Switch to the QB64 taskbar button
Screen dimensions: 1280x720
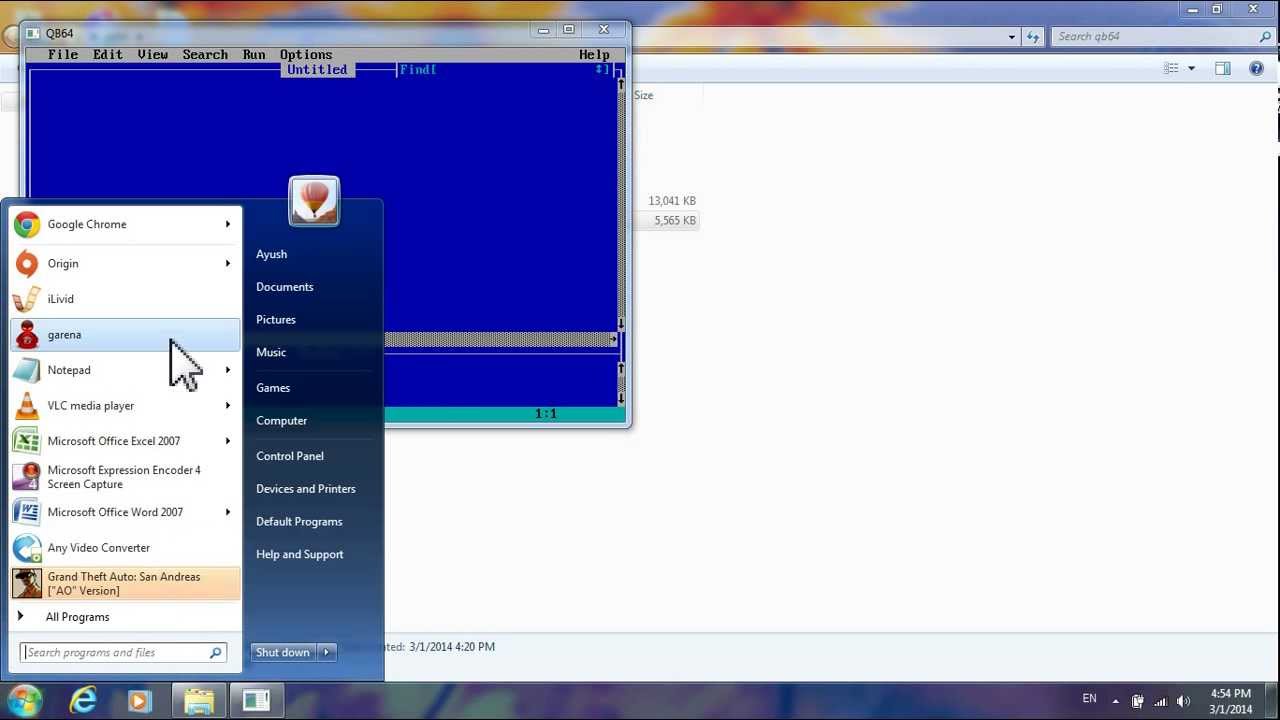257,700
